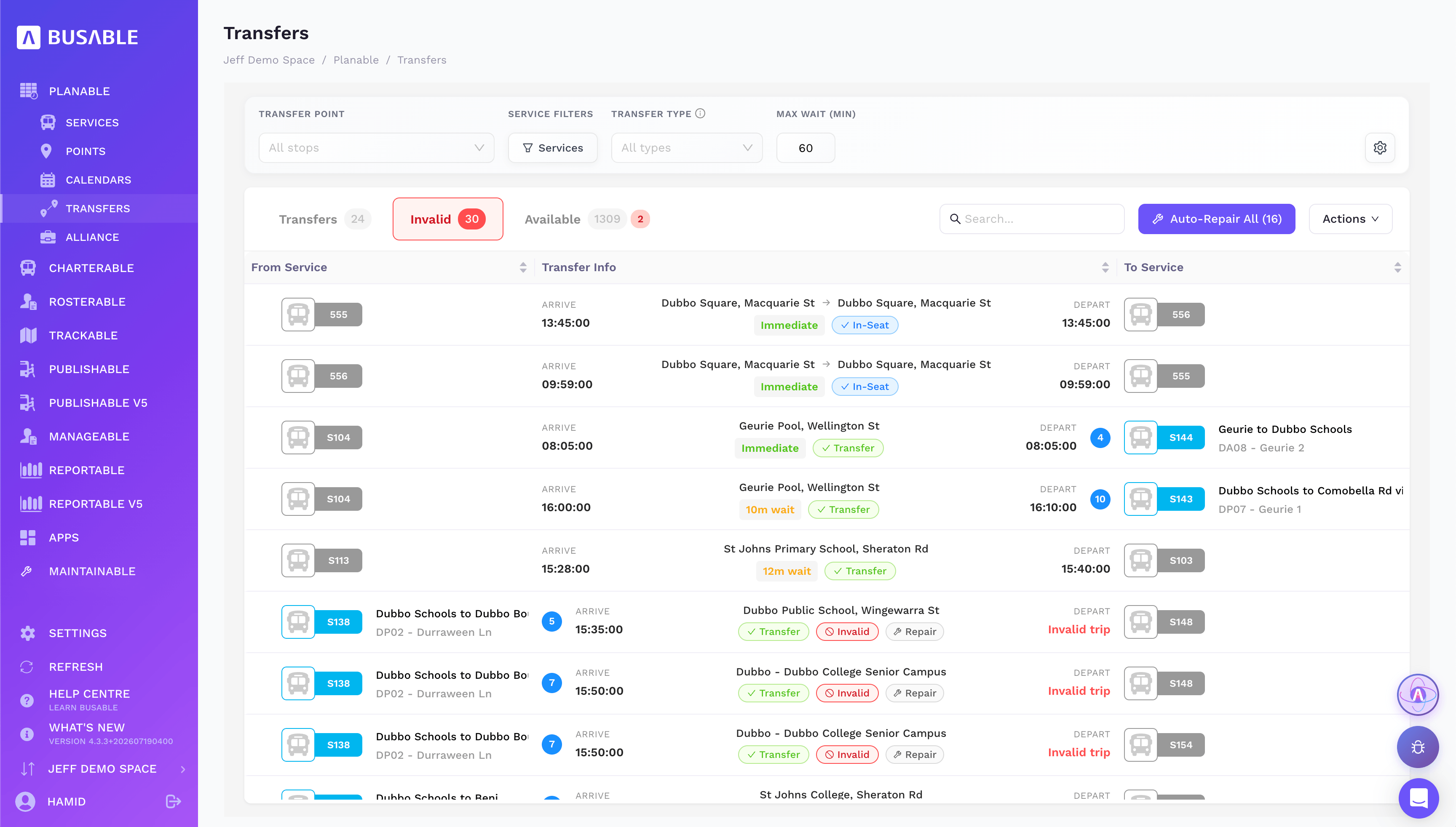Click the Transfer Type info icon
The image size is (1456, 827).
tap(700, 114)
